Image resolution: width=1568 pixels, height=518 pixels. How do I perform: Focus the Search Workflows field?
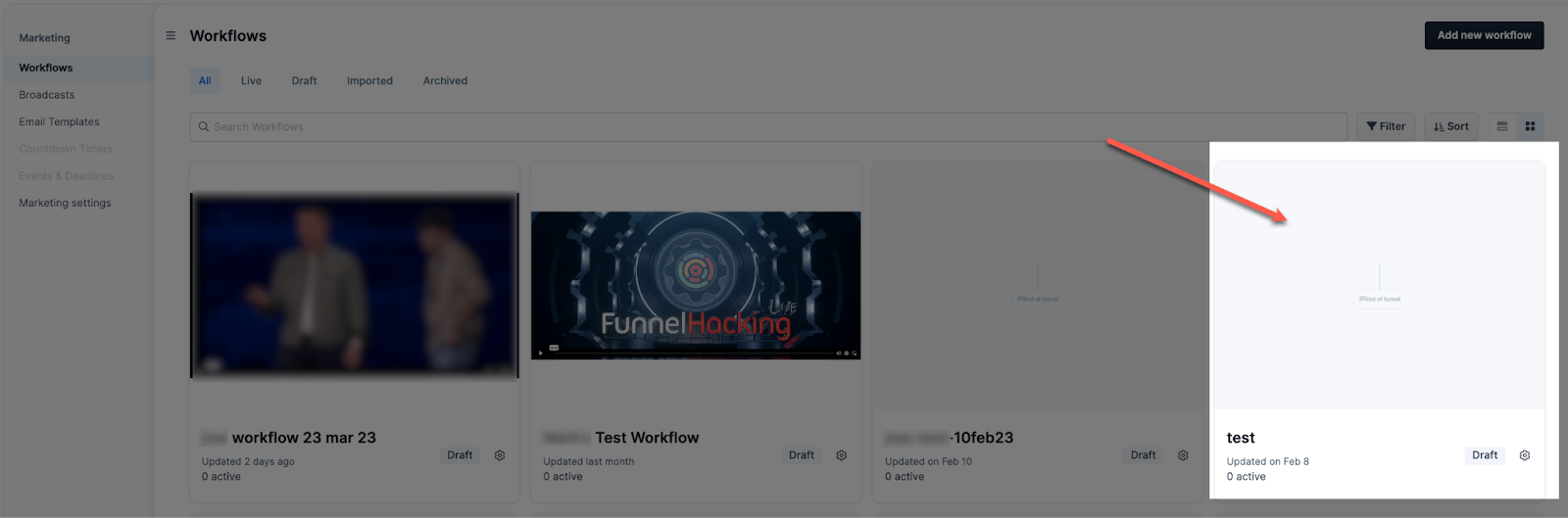768,126
